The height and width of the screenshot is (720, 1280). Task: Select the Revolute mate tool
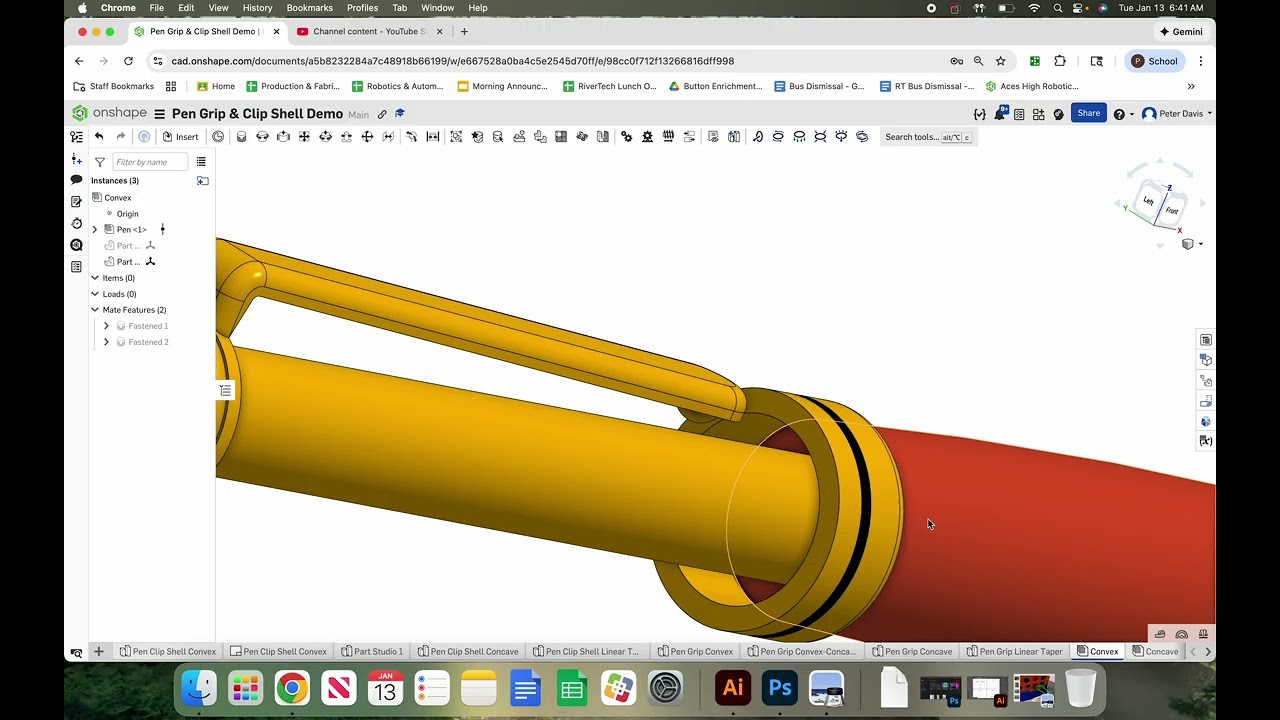pyautogui.click(x=262, y=137)
